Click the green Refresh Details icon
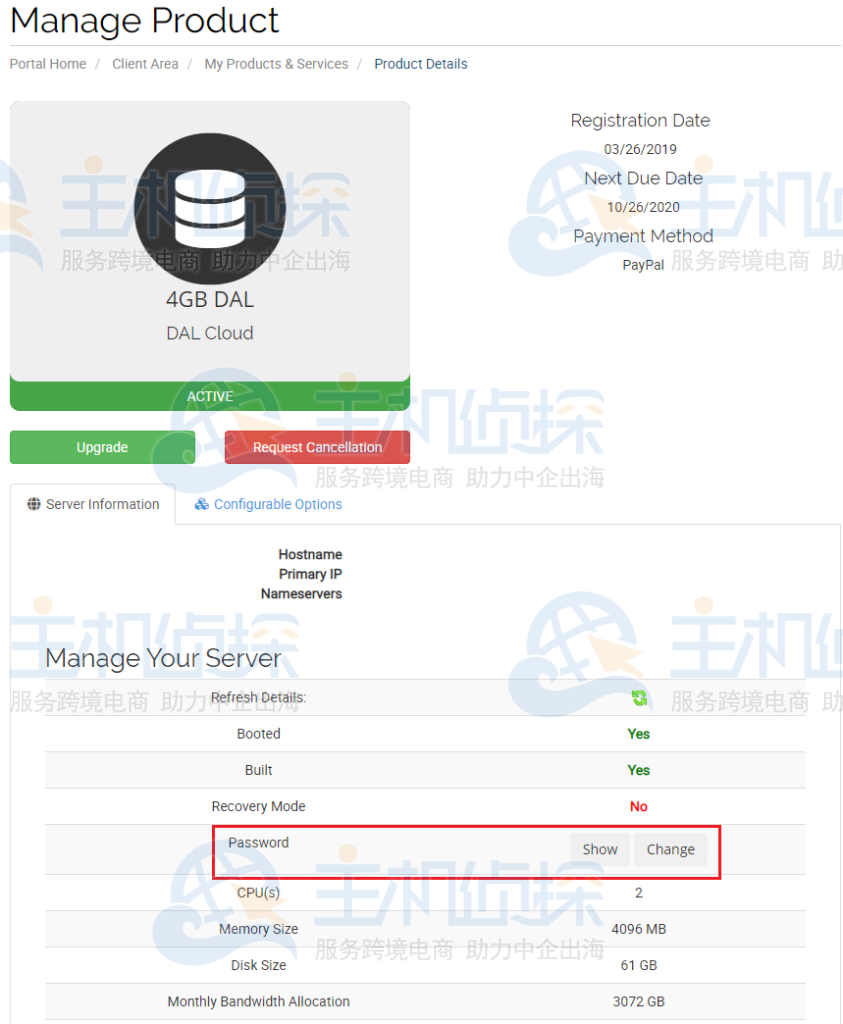The height and width of the screenshot is (1024, 843). point(638,698)
